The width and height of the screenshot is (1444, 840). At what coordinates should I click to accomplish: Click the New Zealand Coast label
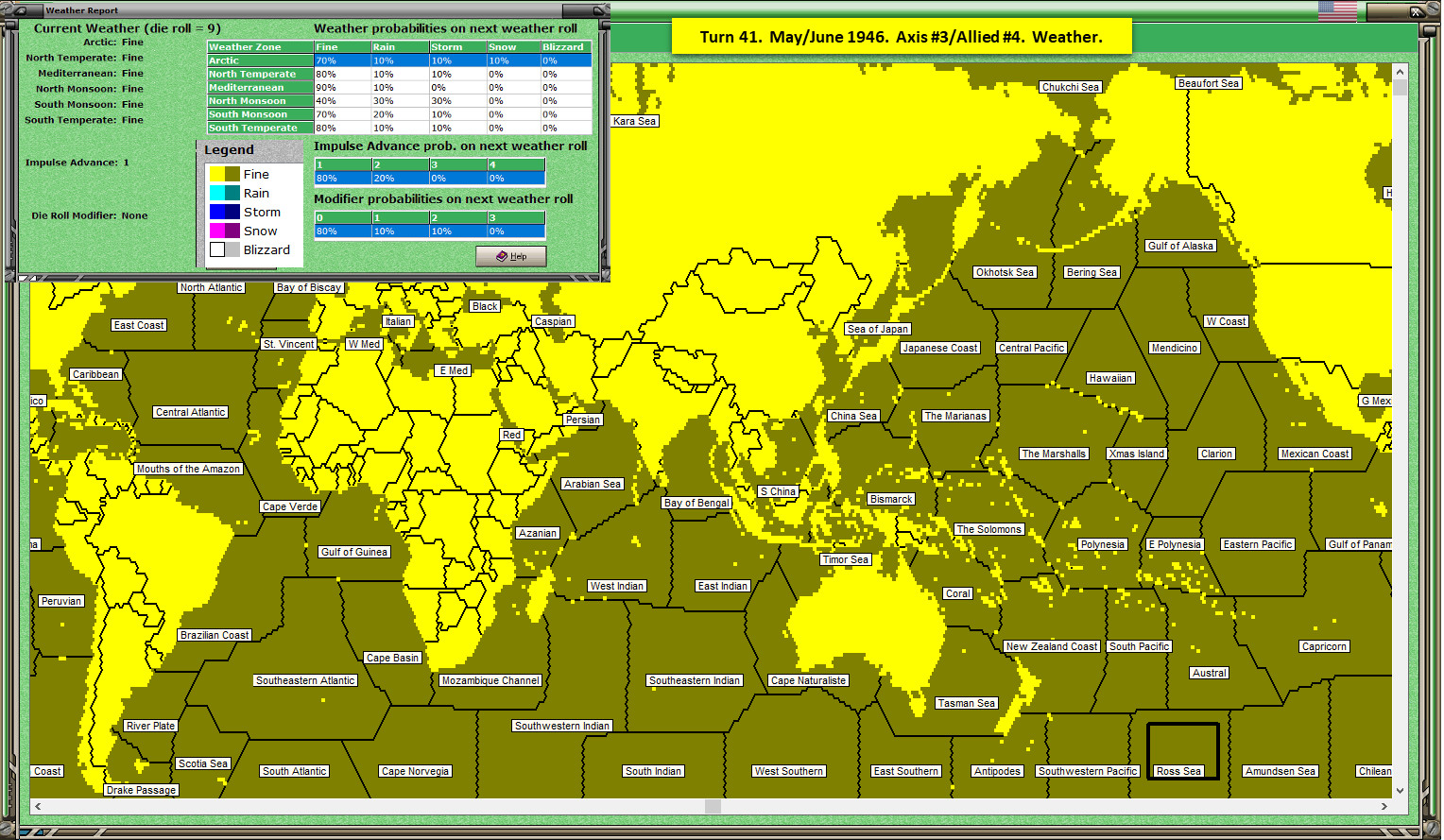pyautogui.click(x=1052, y=646)
